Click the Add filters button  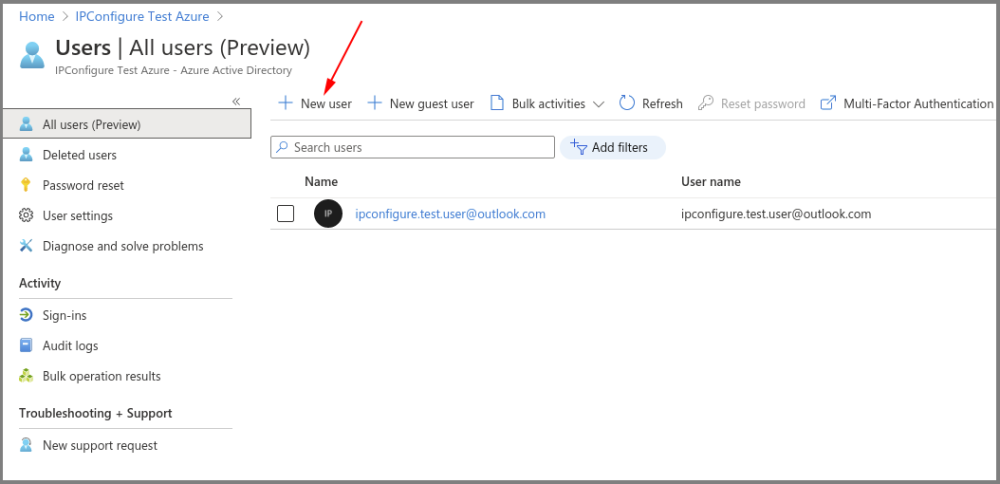(612, 147)
